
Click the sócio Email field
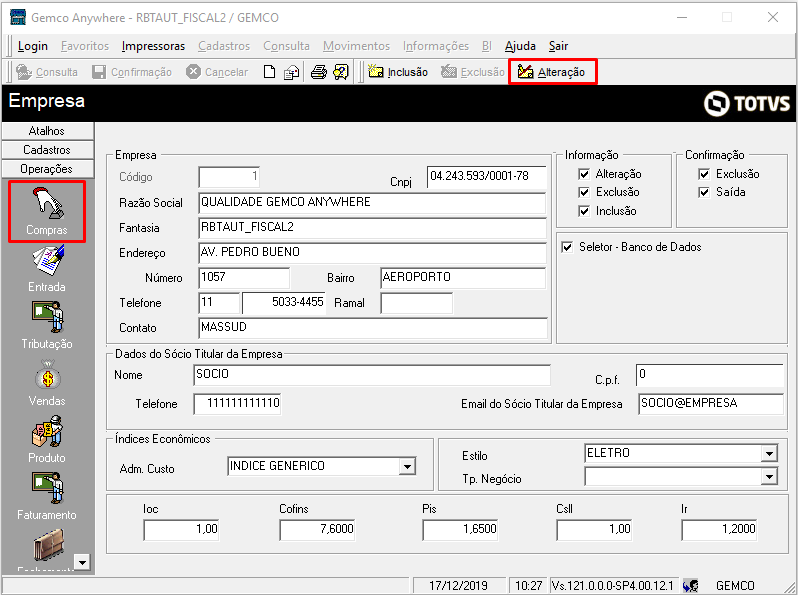[x=710, y=404]
